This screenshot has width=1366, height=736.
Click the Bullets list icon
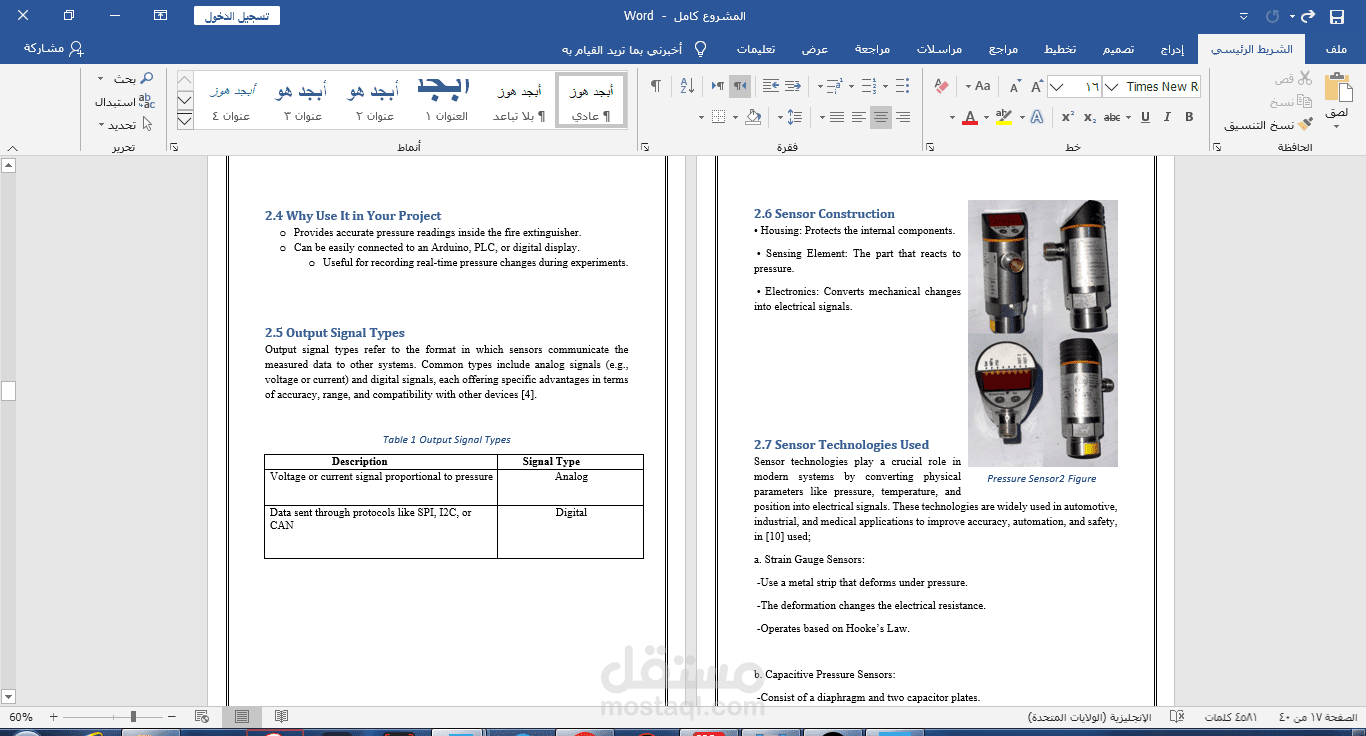[x=902, y=86]
